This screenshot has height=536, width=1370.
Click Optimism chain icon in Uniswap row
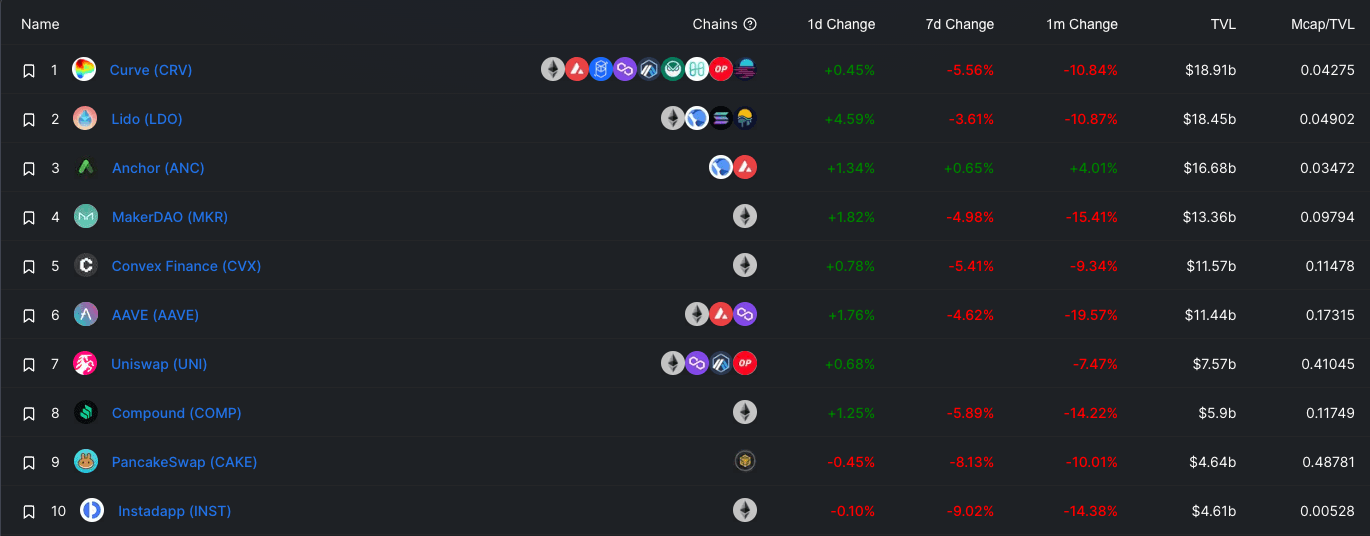pos(745,363)
